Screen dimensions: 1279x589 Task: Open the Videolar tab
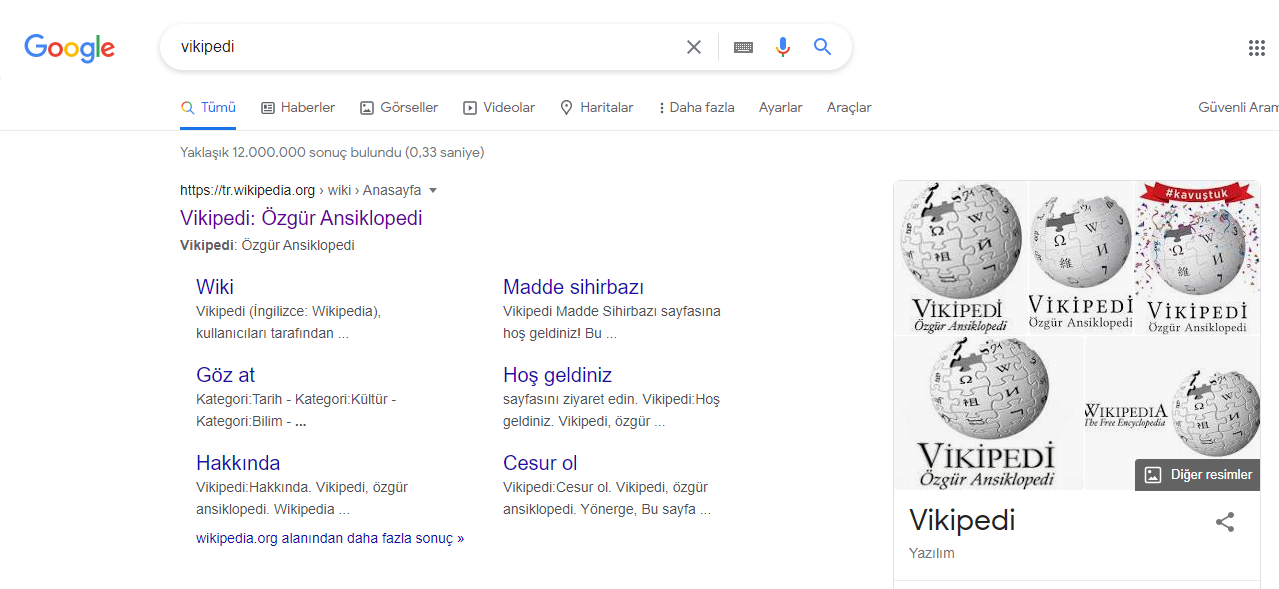[499, 108]
